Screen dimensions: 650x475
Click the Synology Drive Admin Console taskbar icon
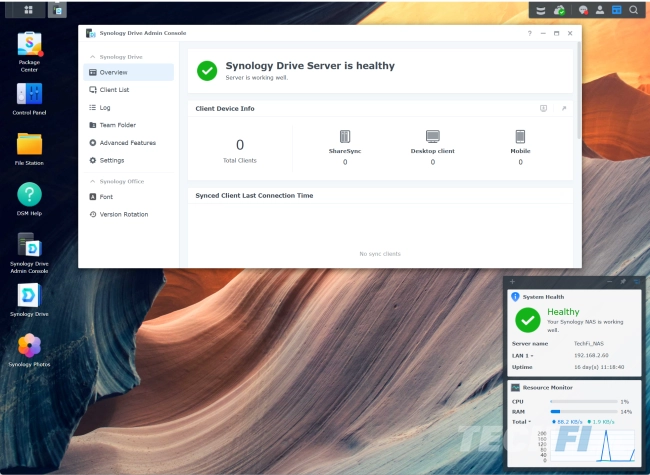(57, 10)
